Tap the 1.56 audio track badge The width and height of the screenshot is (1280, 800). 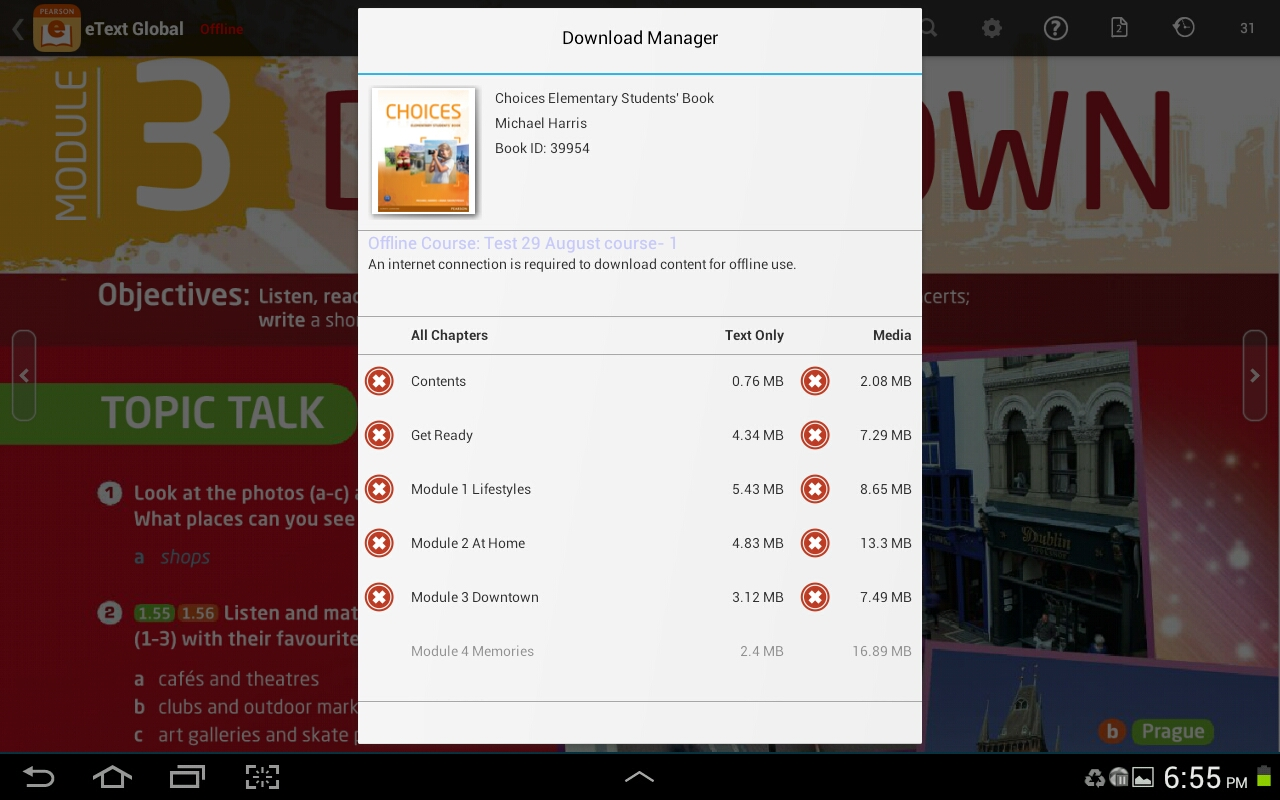tap(198, 613)
